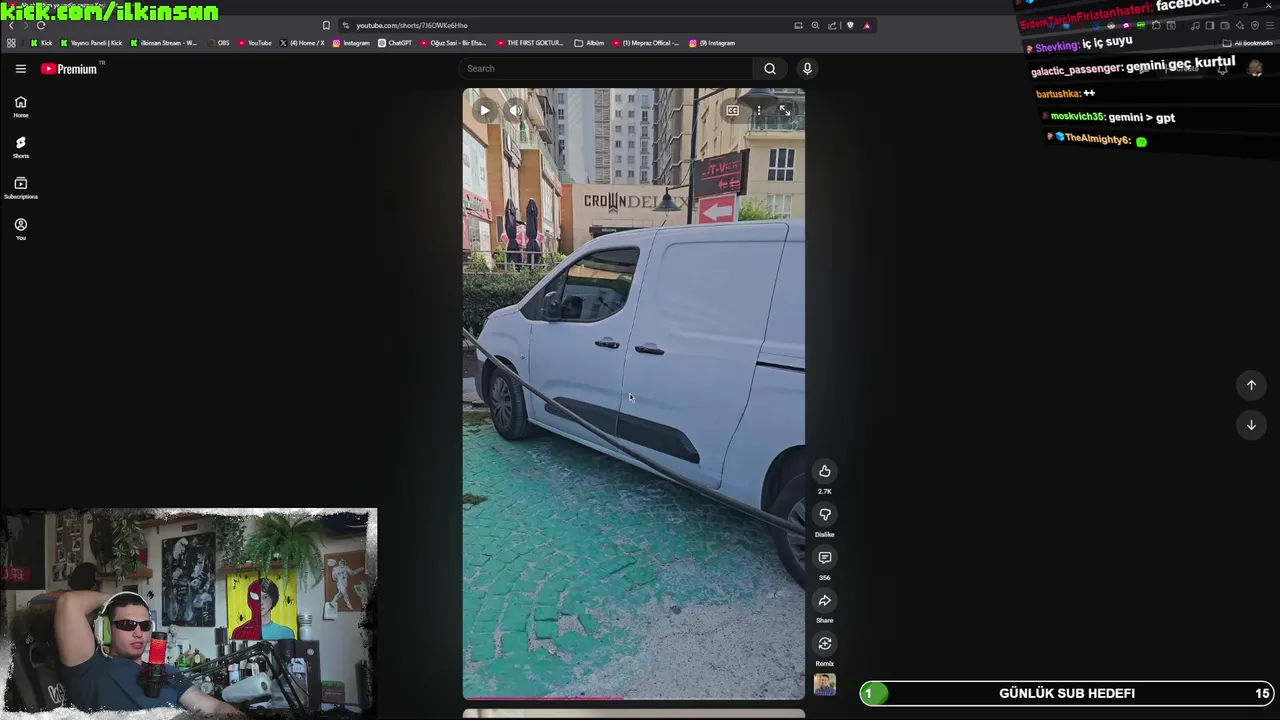The image size is (1280, 720).
Task: Expand the All Bookmarks folder
Action: click(1247, 43)
